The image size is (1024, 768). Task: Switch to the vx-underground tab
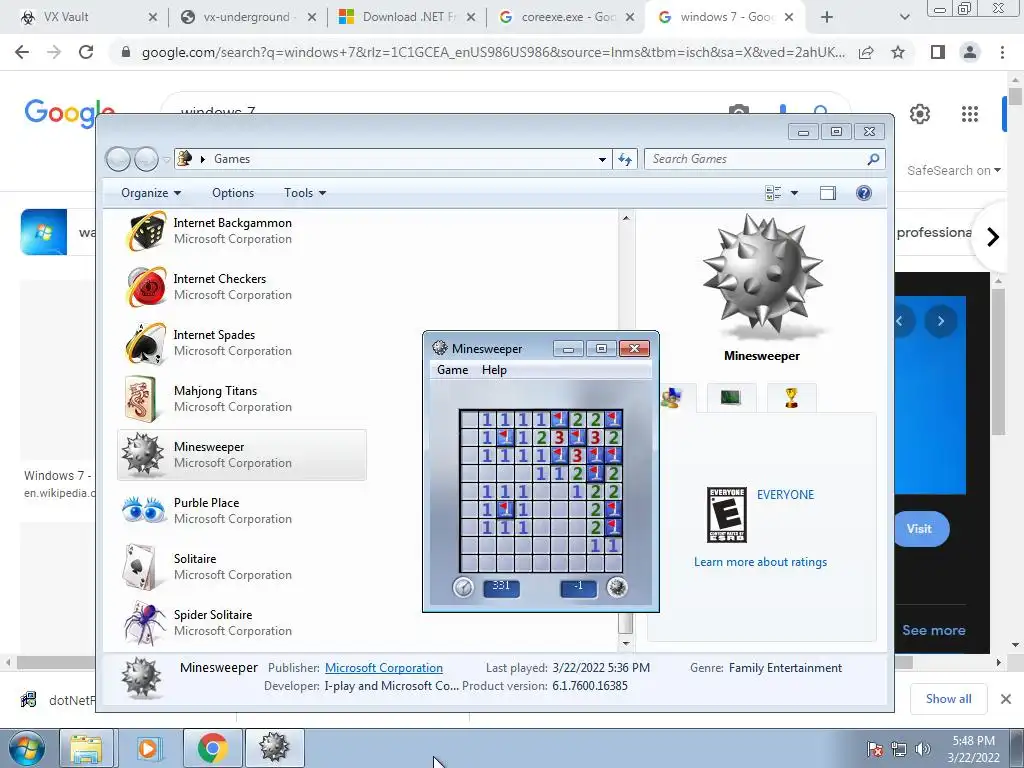[246, 17]
